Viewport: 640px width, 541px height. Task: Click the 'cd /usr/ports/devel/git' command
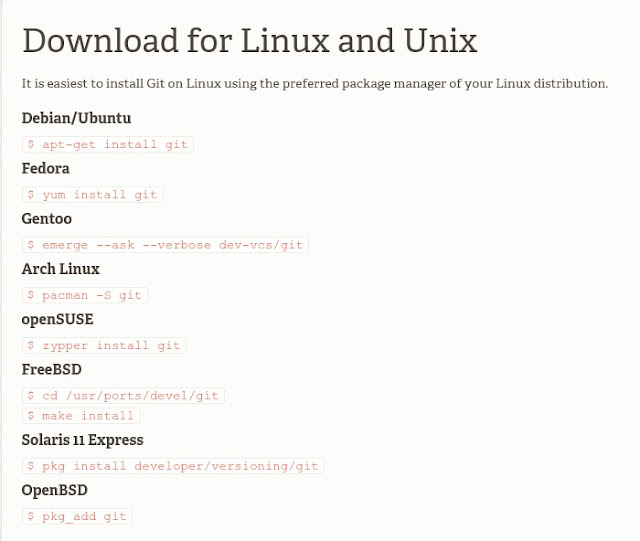[123, 396]
